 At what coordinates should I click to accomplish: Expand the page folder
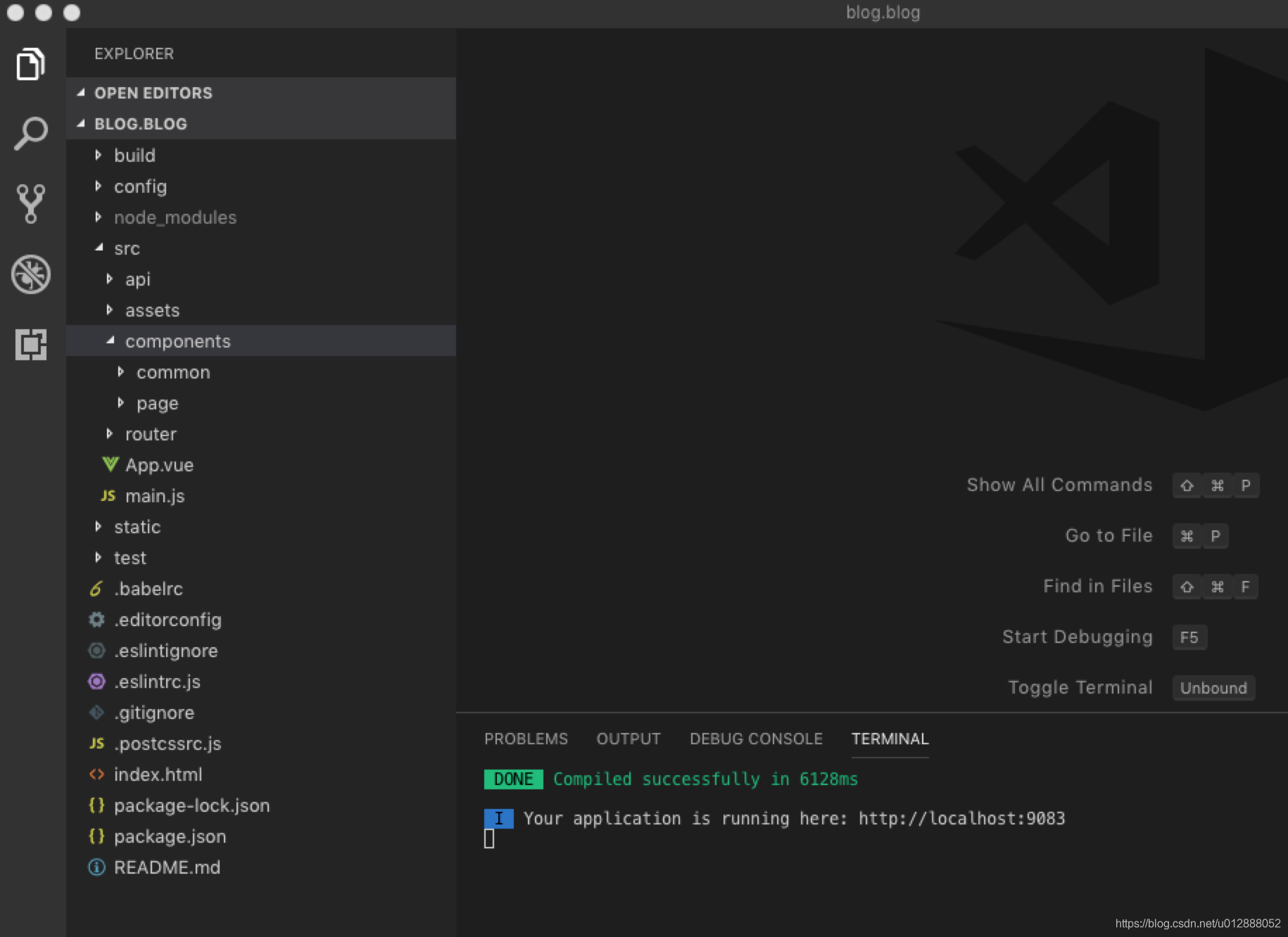tap(261, 402)
